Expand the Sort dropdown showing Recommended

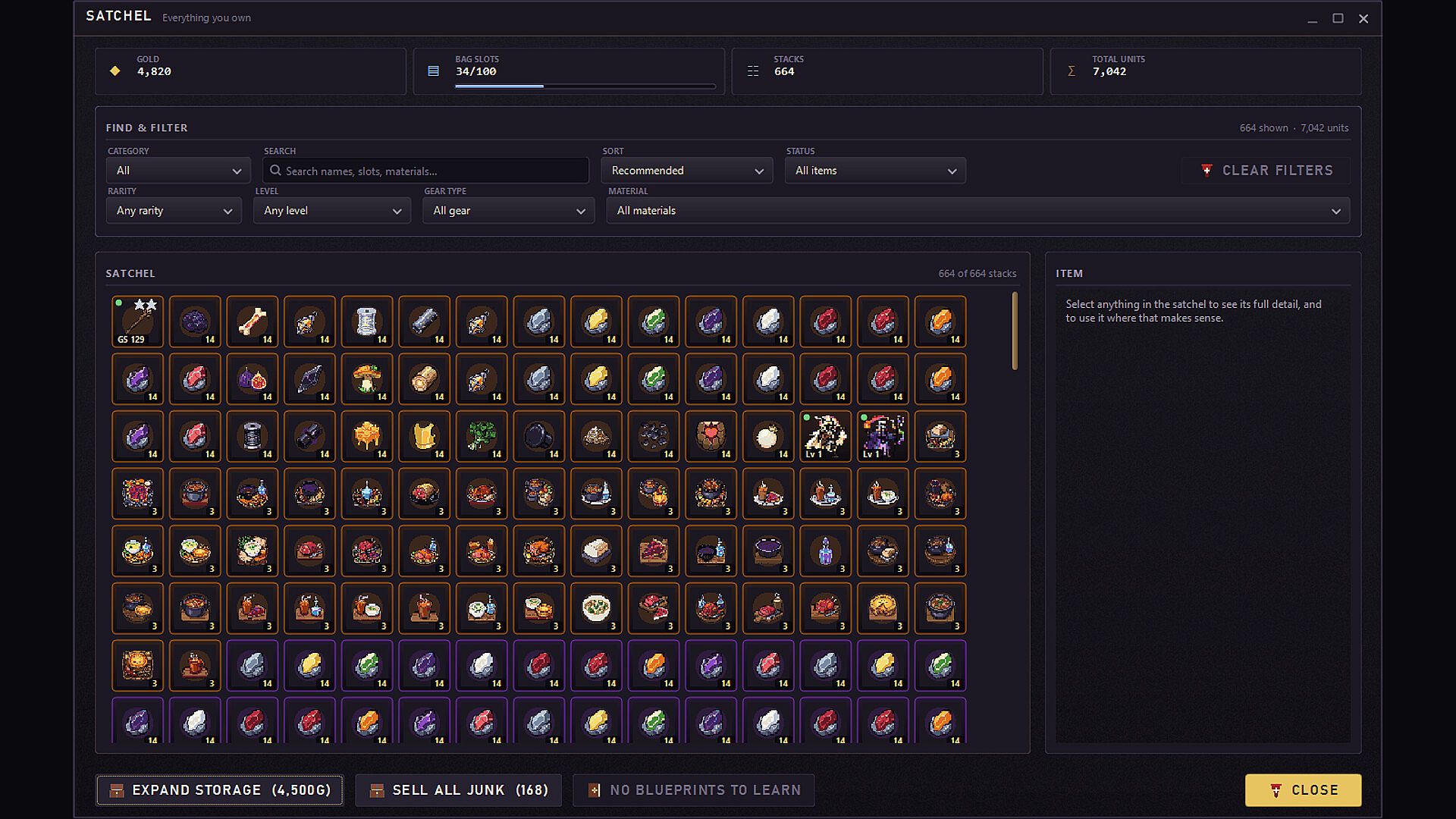click(687, 171)
